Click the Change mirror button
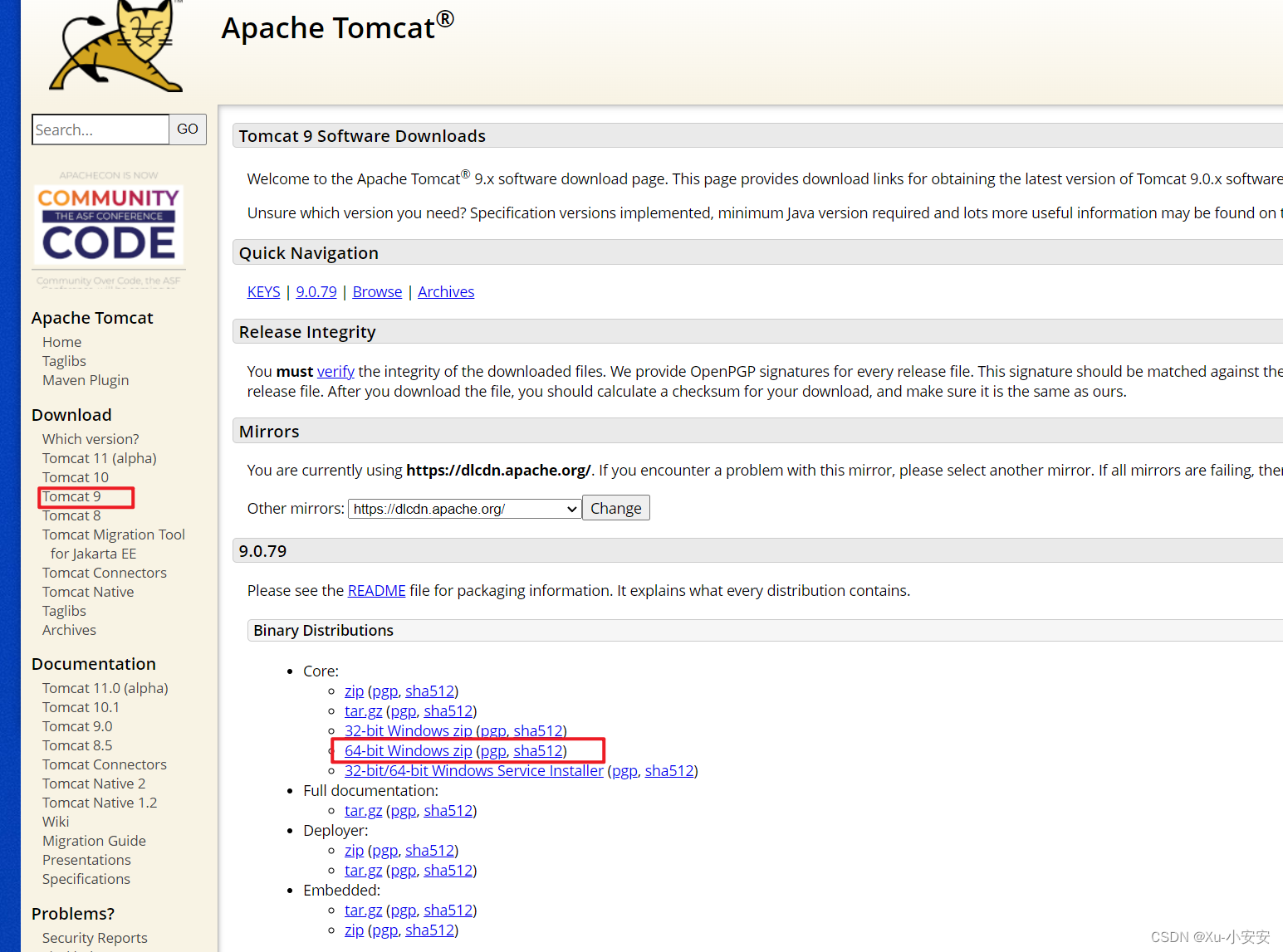 point(616,508)
